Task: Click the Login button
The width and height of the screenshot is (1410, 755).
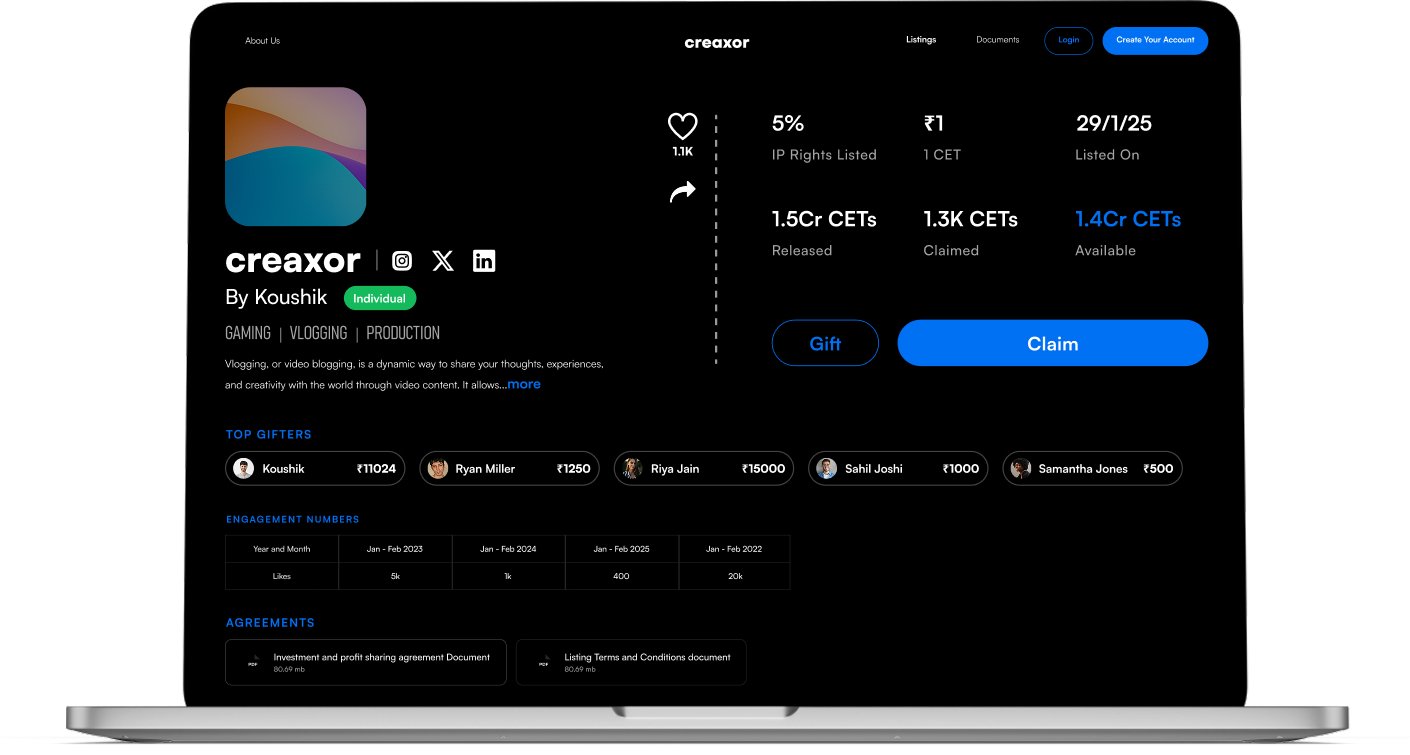Action: (x=1068, y=40)
